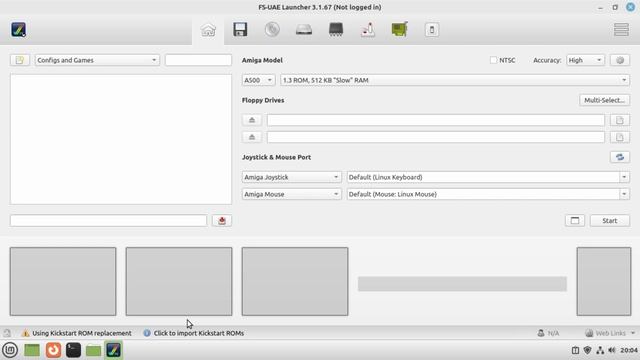Open the Input options joystick tab
Screen dimensions: 640x360
368,29
